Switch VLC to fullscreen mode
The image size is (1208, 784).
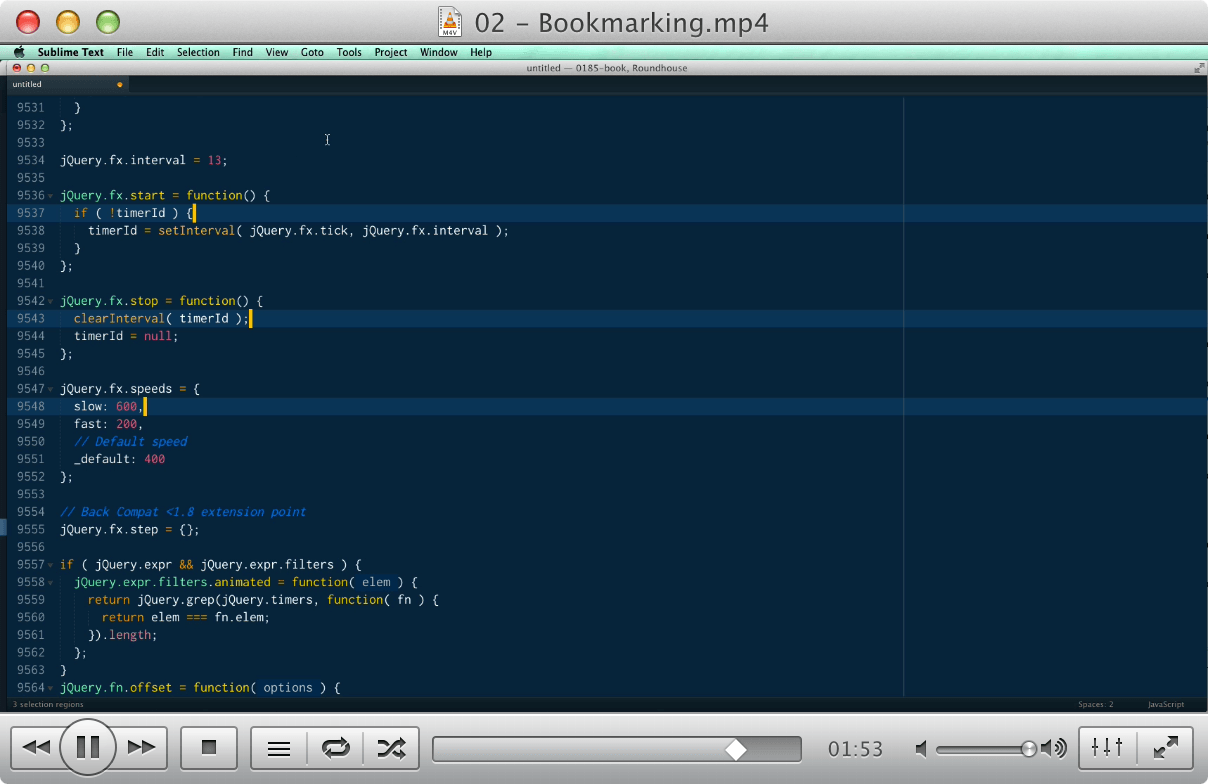(x=1165, y=747)
